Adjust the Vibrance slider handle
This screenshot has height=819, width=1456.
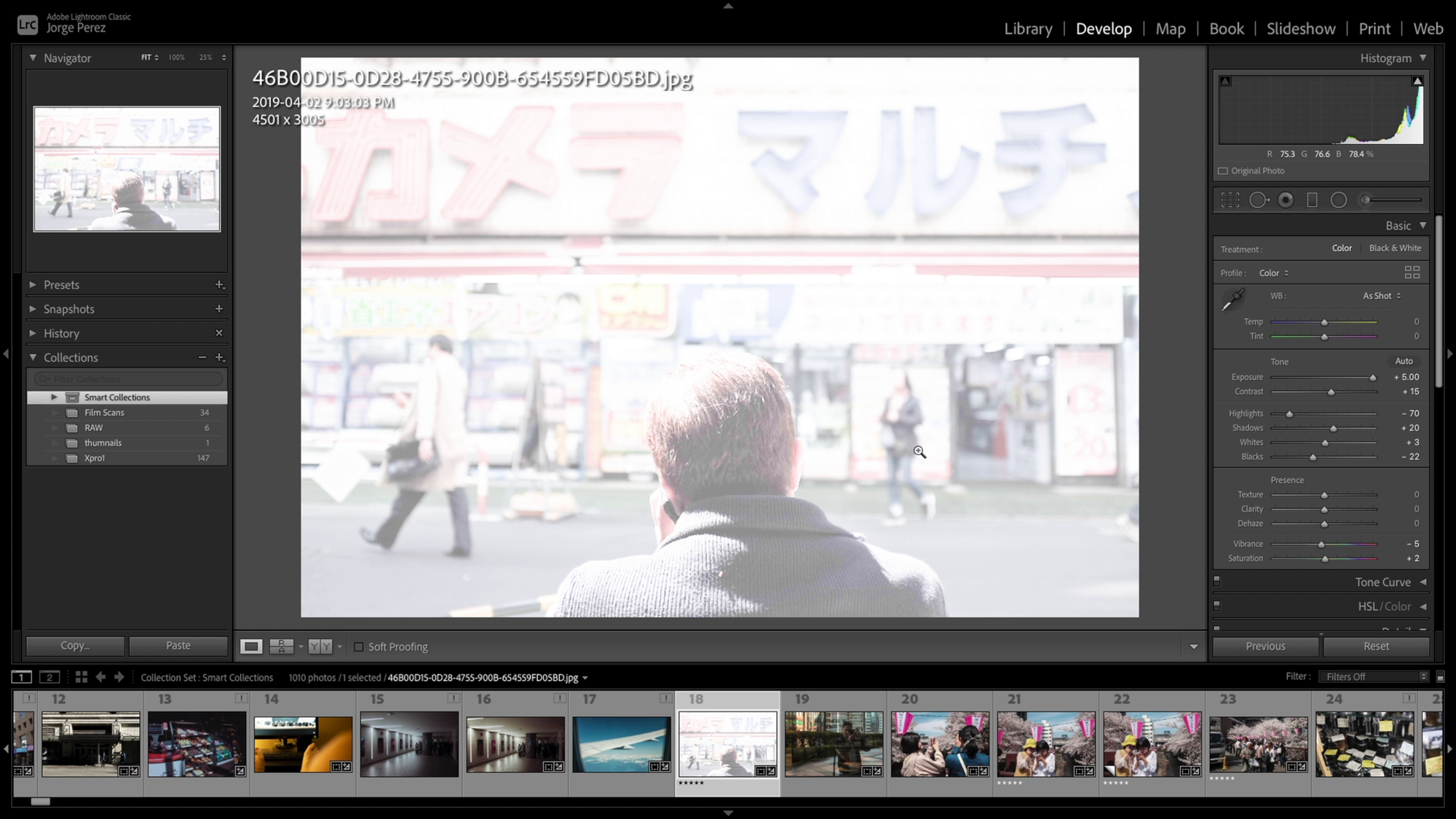[x=1321, y=545]
